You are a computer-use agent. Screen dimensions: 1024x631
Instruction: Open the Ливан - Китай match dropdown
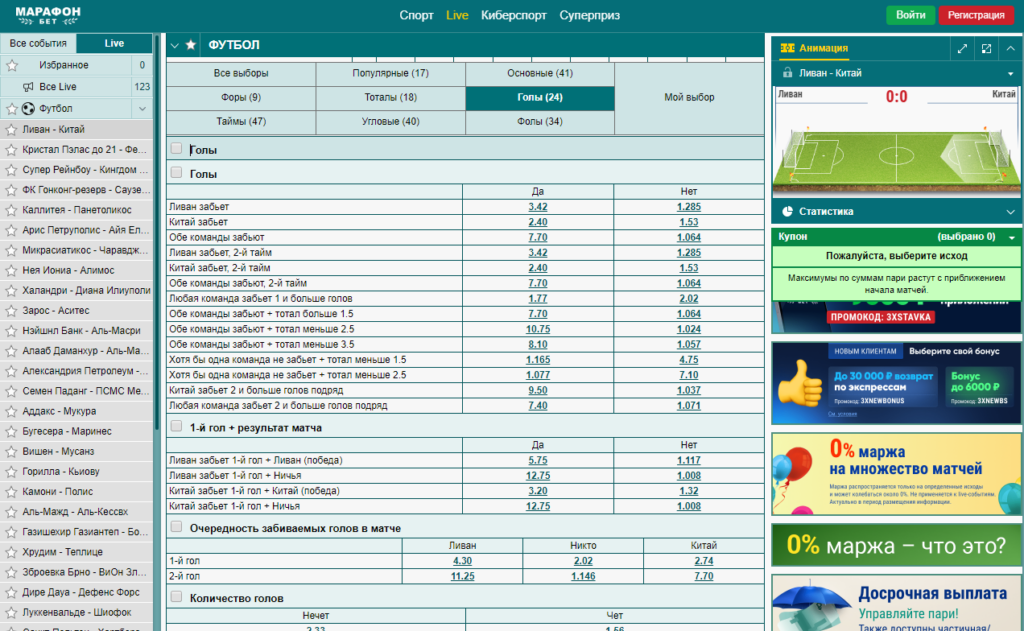[x=1010, y=73]
